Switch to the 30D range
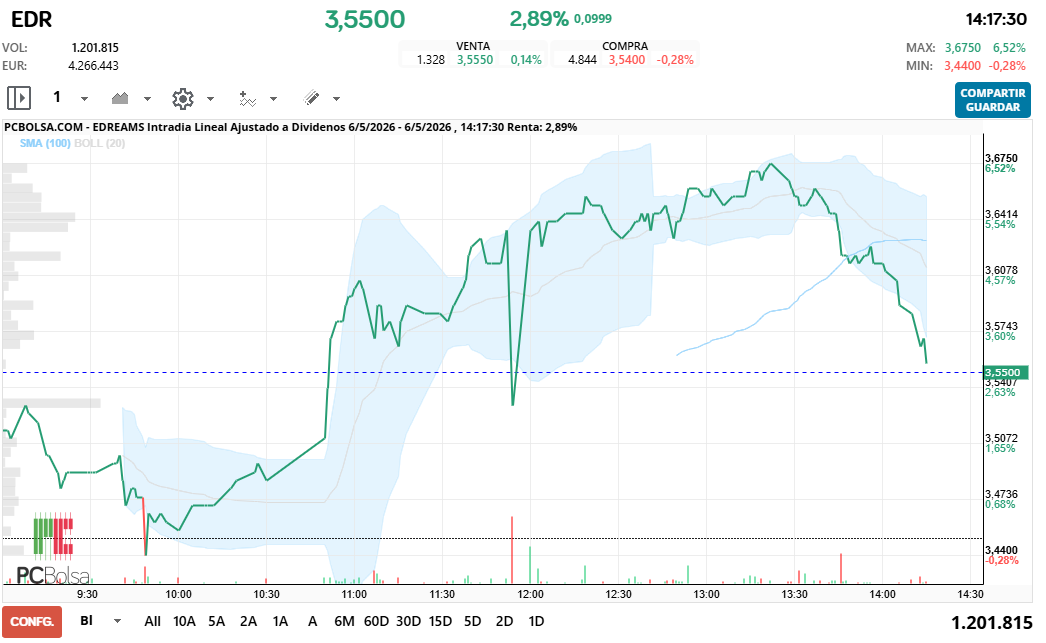 408,622
